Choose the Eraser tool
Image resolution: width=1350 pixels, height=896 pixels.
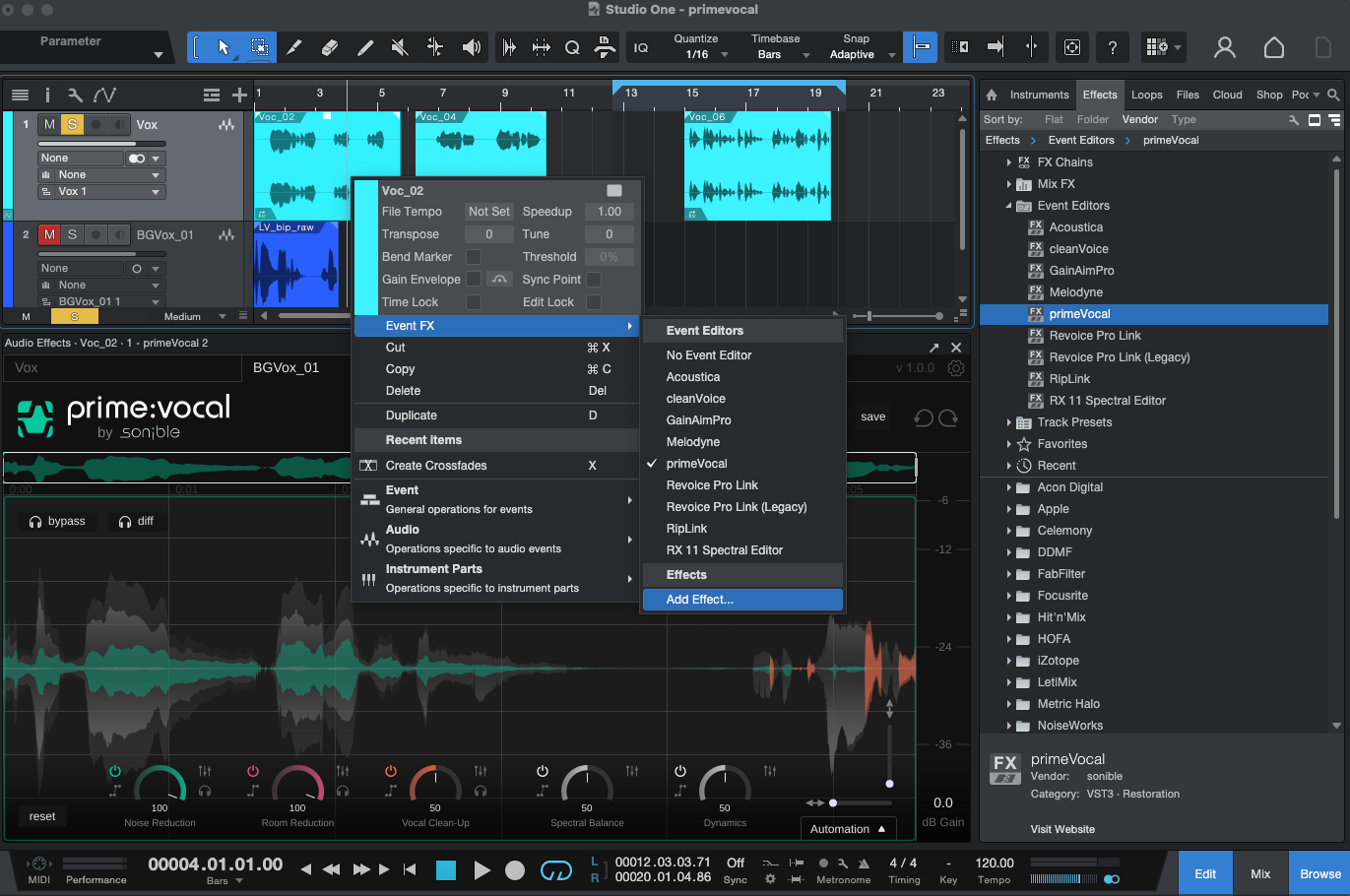tap(330, 47)
